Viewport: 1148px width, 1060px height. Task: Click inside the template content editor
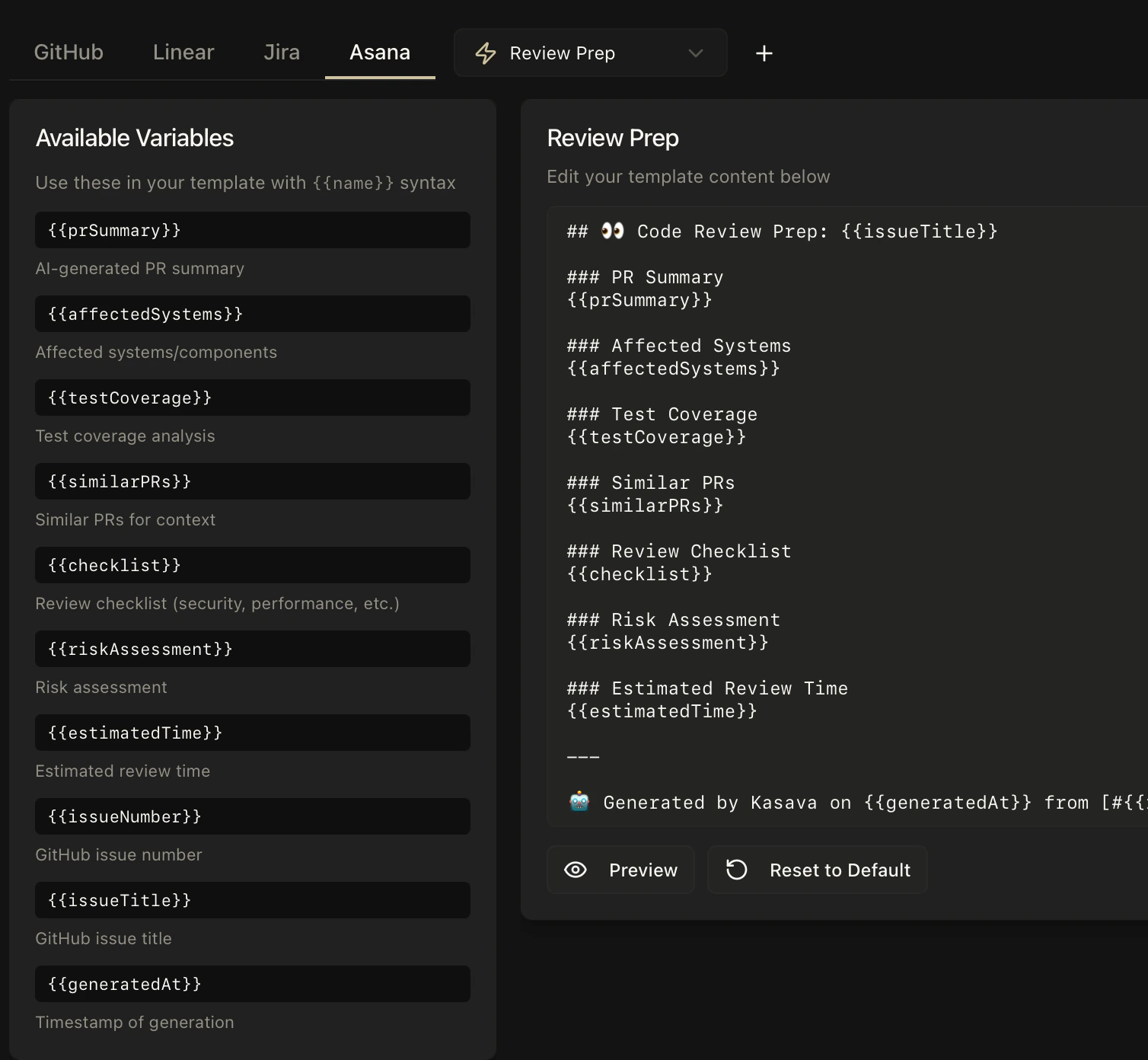(847, 516)
